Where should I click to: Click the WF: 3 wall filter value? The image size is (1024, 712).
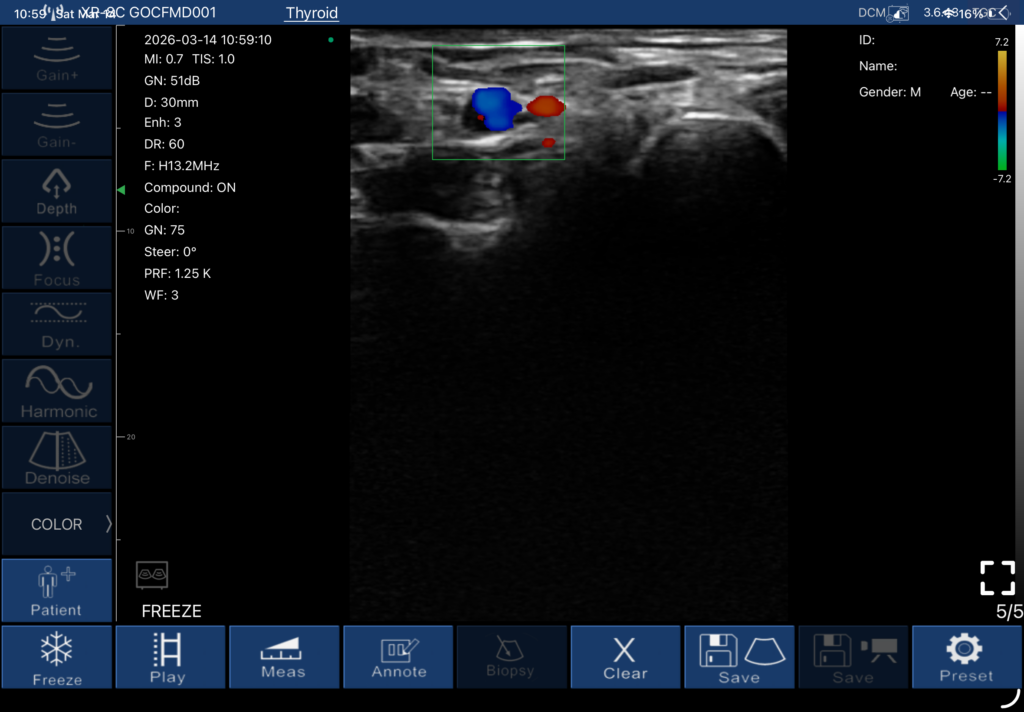click(x=161, y=295)
